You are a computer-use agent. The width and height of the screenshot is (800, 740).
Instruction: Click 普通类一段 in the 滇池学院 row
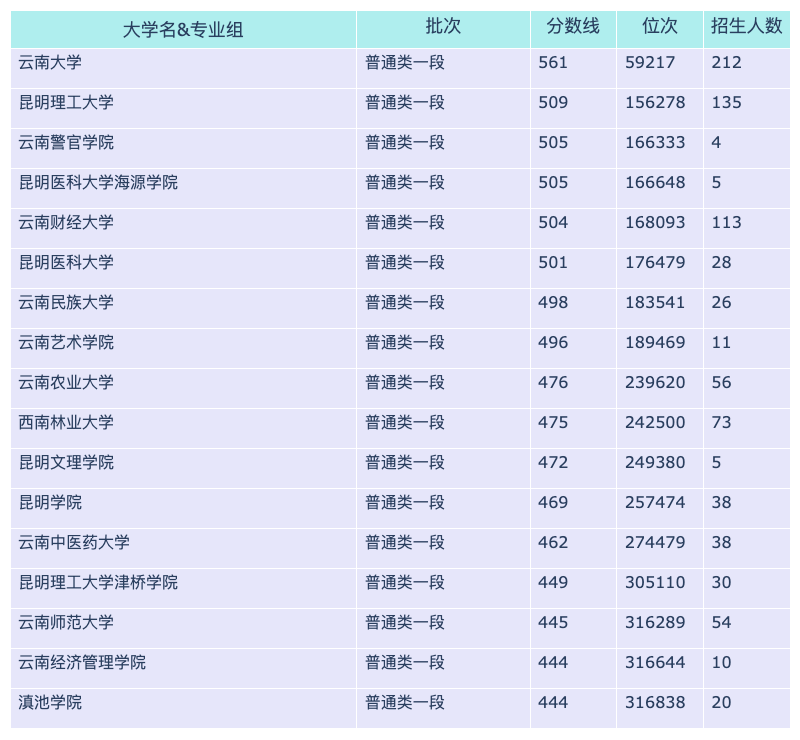405,703
